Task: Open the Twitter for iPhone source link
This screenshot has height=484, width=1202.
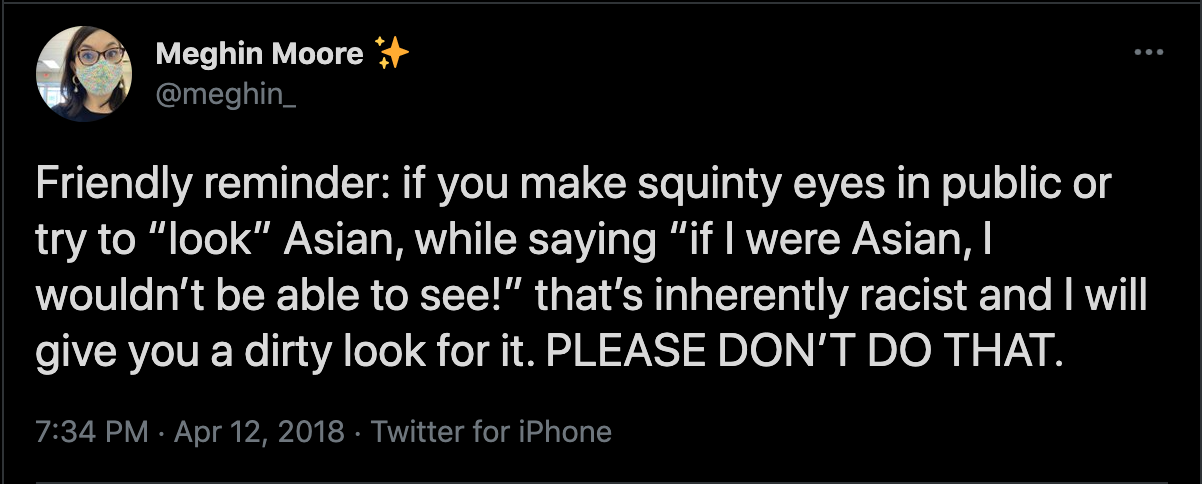Action: coord(491,432)
